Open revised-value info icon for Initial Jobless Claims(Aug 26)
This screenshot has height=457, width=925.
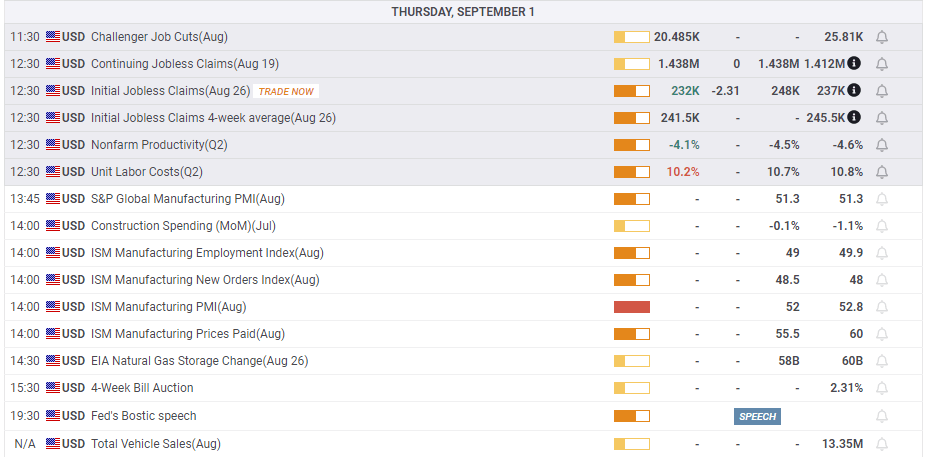pyautogui.click(x=854, y=91)
